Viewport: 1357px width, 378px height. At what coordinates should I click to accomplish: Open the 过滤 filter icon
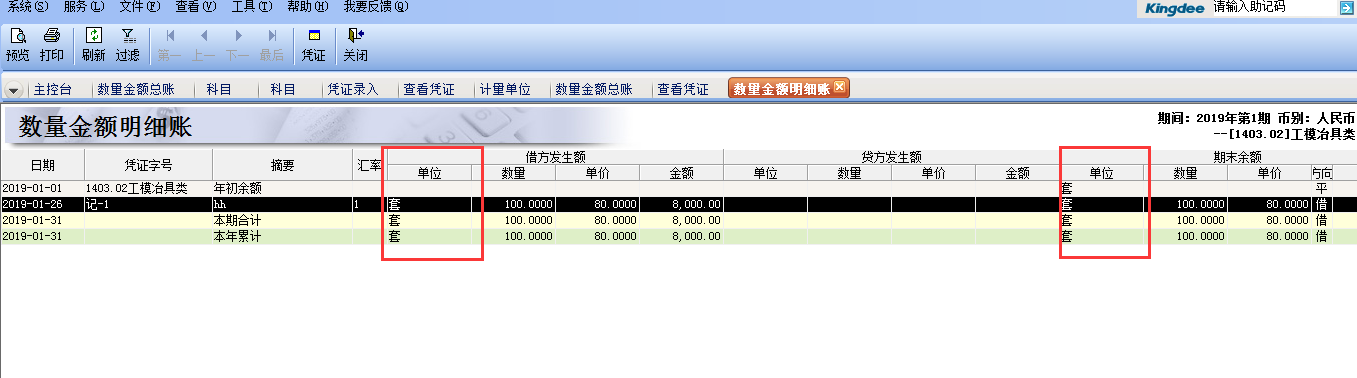[x=127, y=44]
